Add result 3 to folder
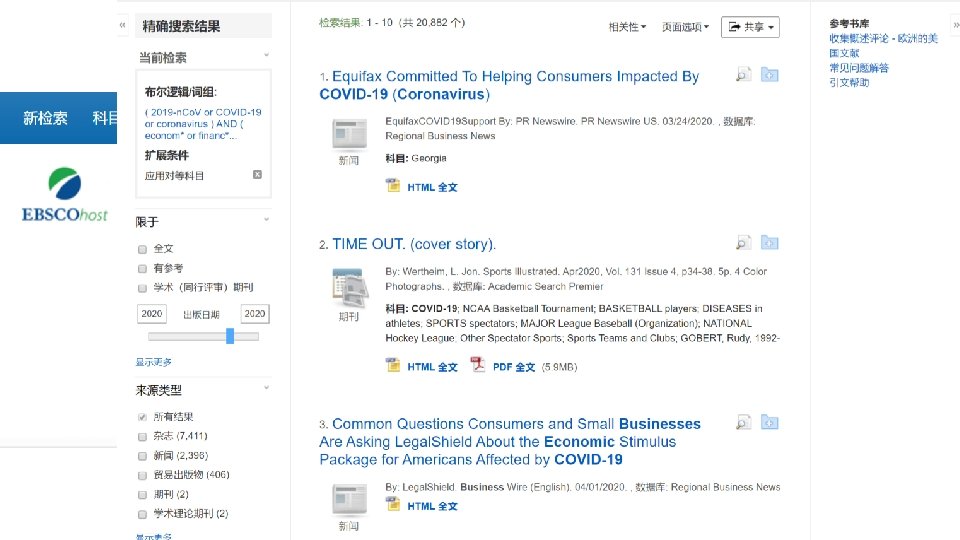Viewport: 960px width, 540px height. (770, 422)
